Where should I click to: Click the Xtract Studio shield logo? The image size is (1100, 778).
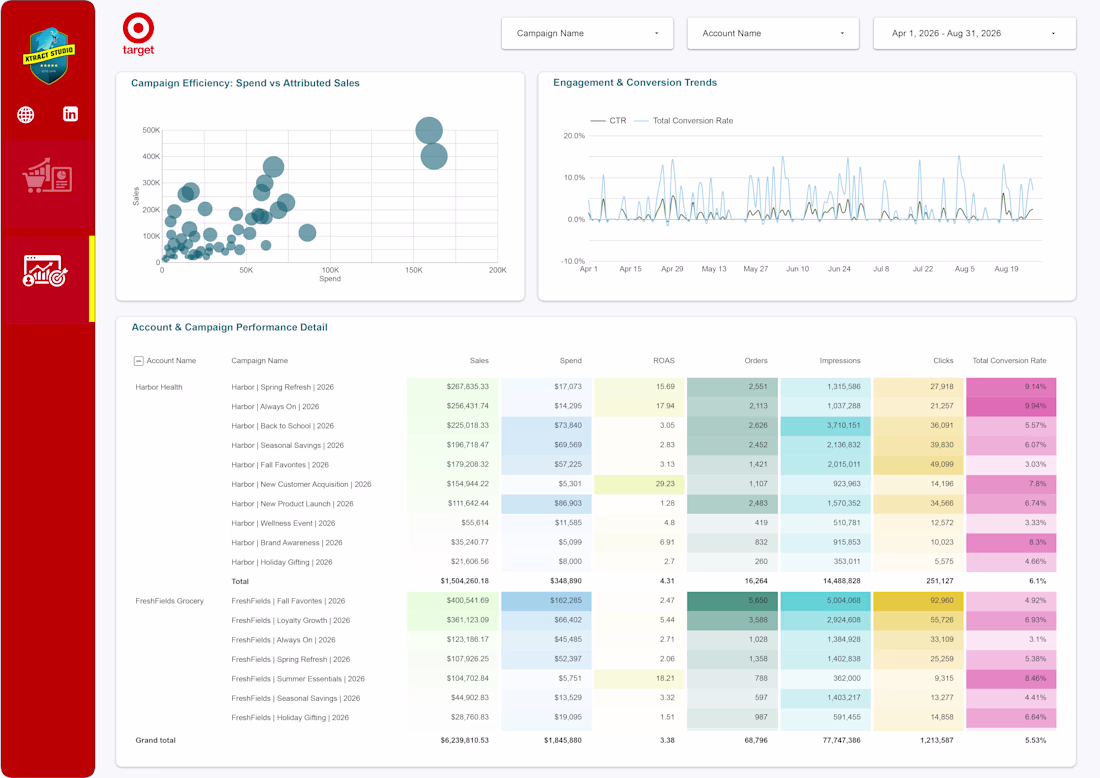tap(48, 56)
